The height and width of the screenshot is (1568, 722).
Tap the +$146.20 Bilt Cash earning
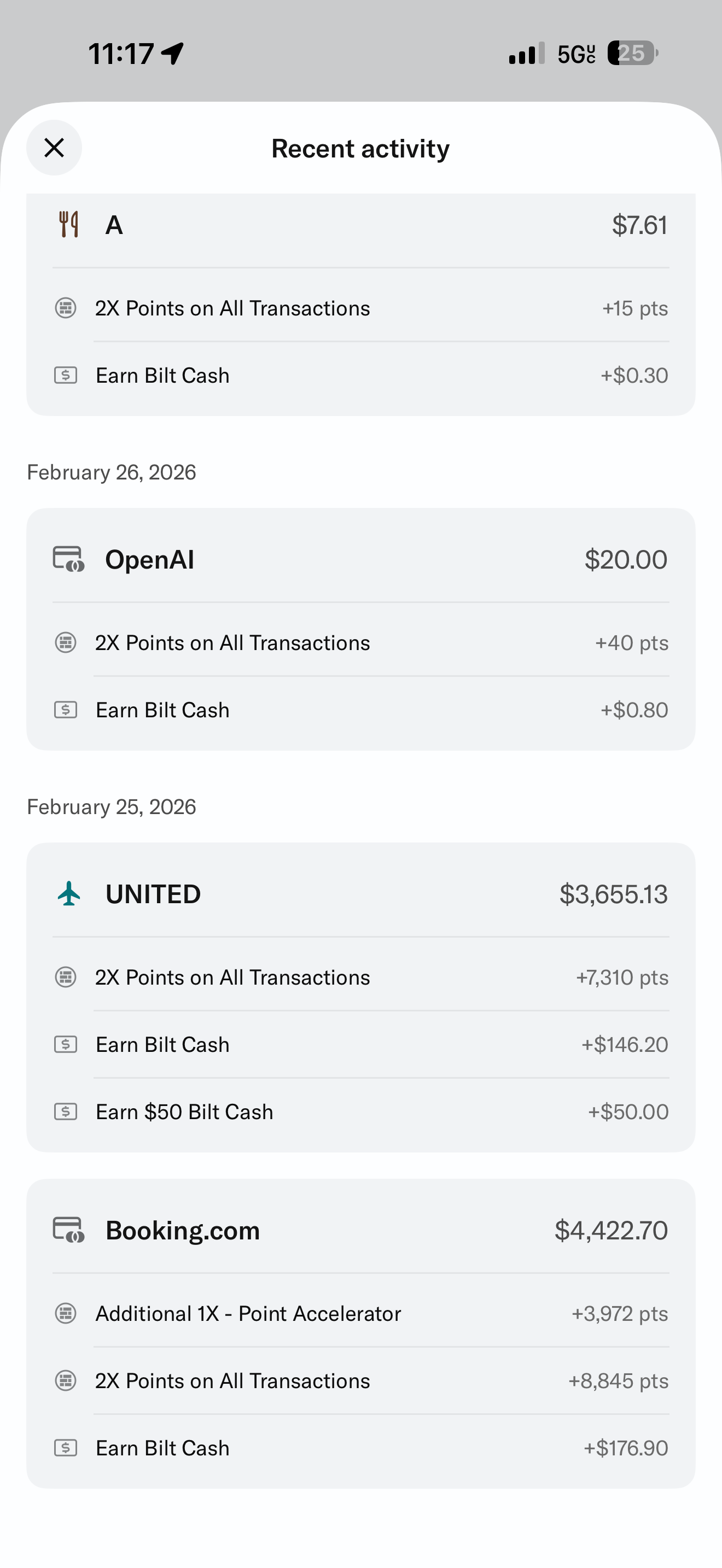625,1045
